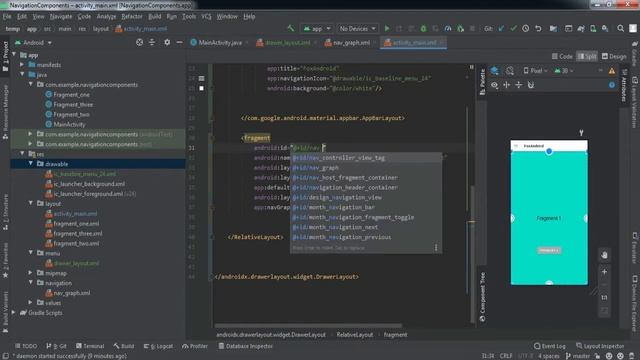Open Fragment_one class in tree
The height and width of the screenshot is (360, 640).
click(x=67, y=95)
